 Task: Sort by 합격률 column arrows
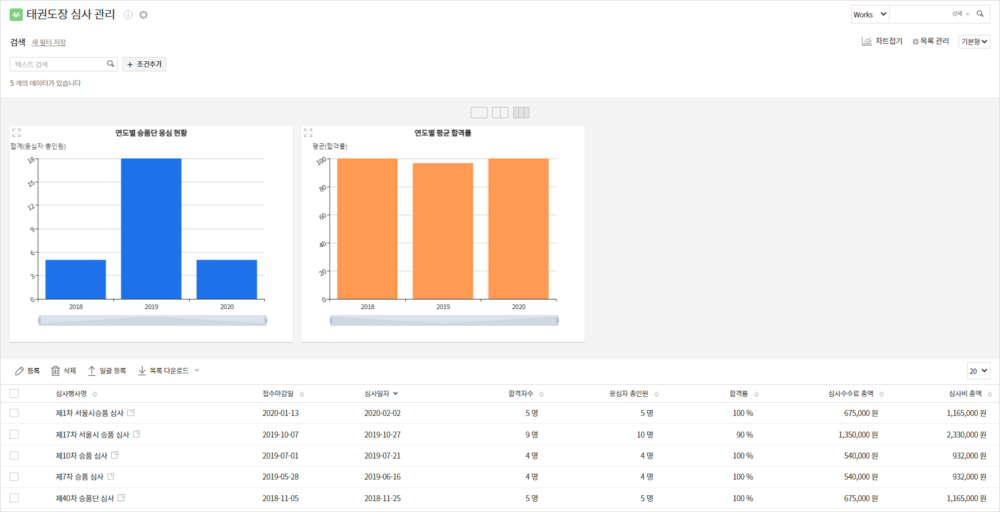click(x=756, y=394)
